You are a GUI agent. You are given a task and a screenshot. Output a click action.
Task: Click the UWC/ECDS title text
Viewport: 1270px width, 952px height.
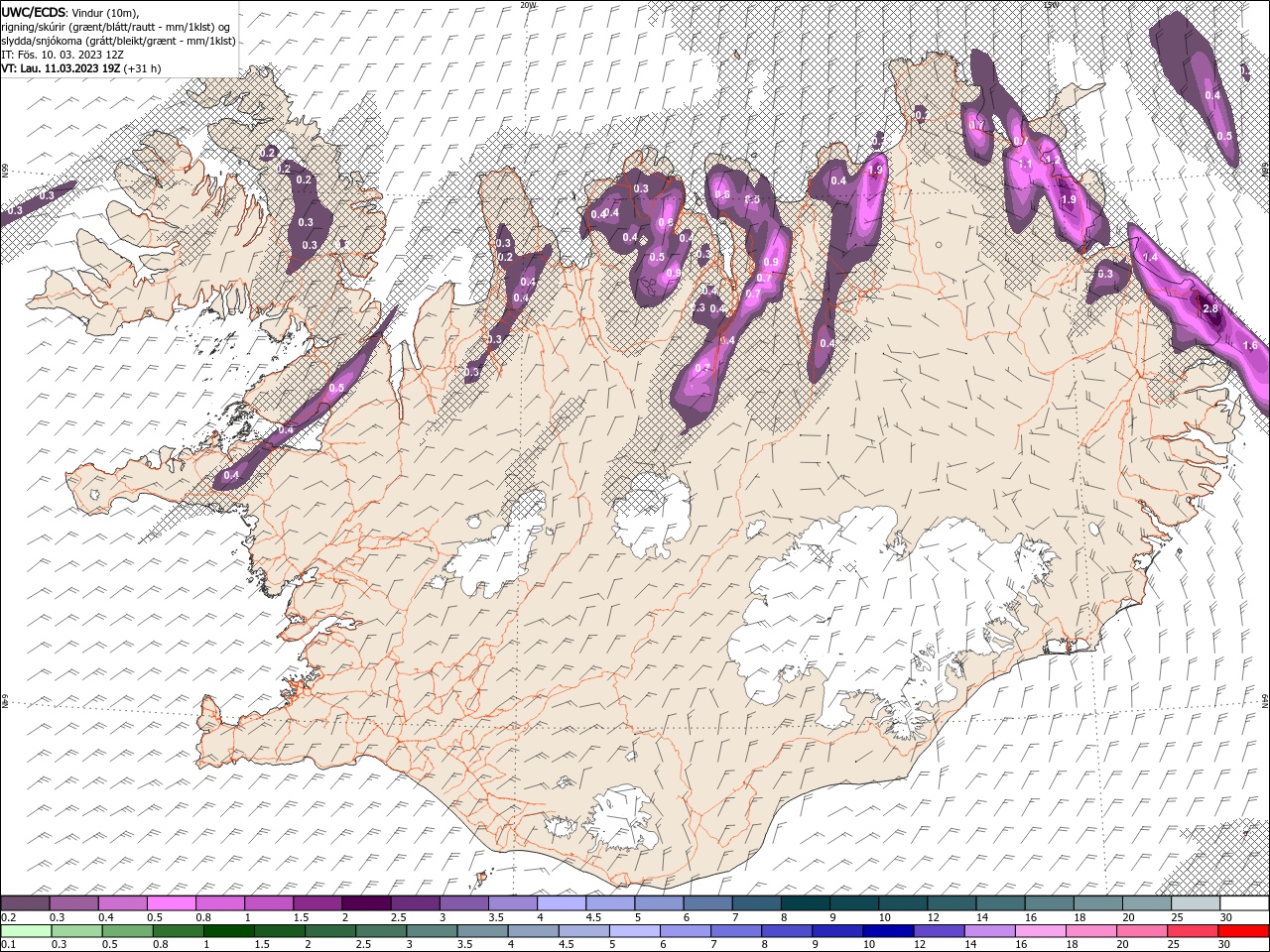(x=35, y=11)
